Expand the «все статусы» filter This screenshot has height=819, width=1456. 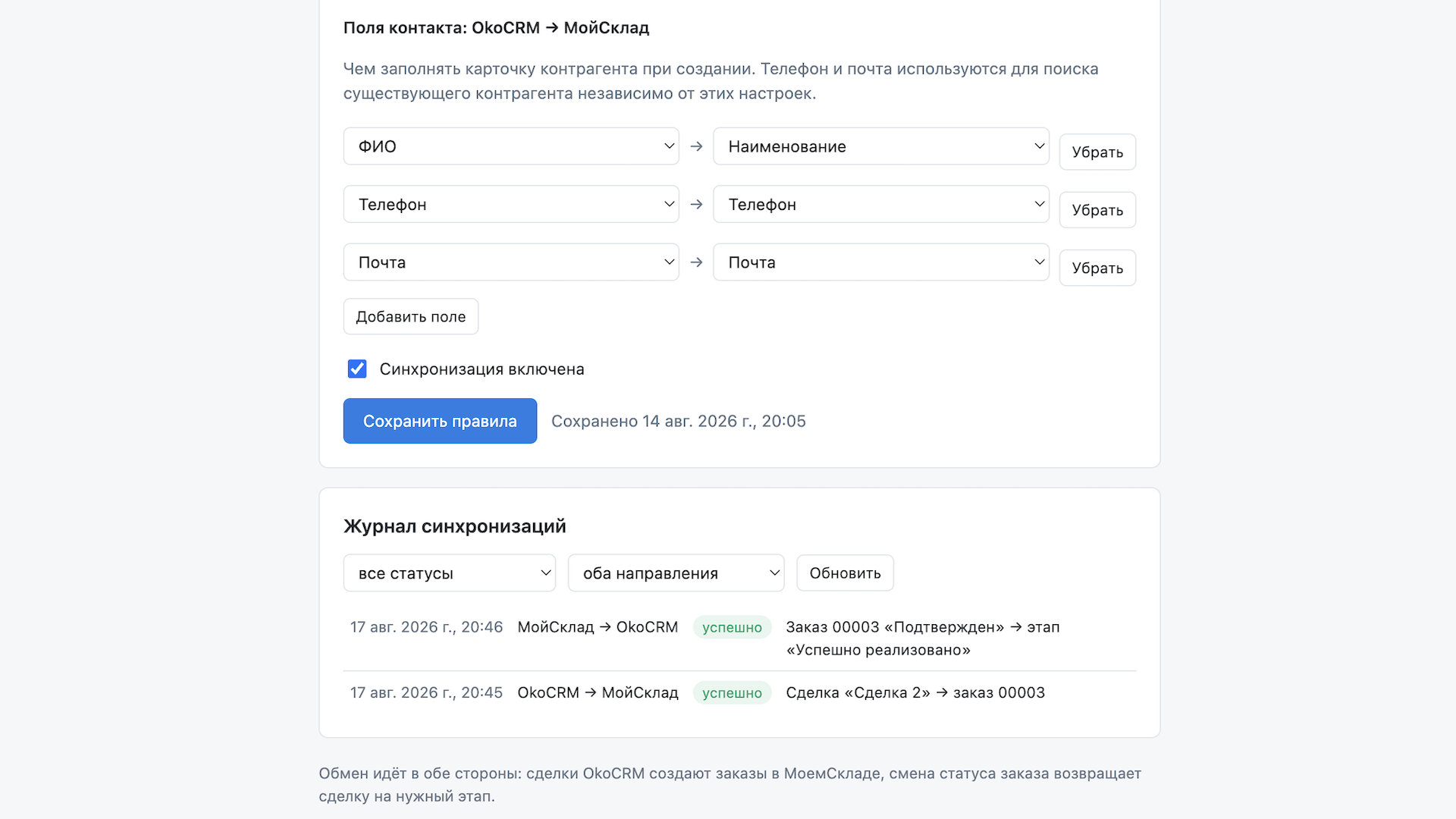point(450,573)
